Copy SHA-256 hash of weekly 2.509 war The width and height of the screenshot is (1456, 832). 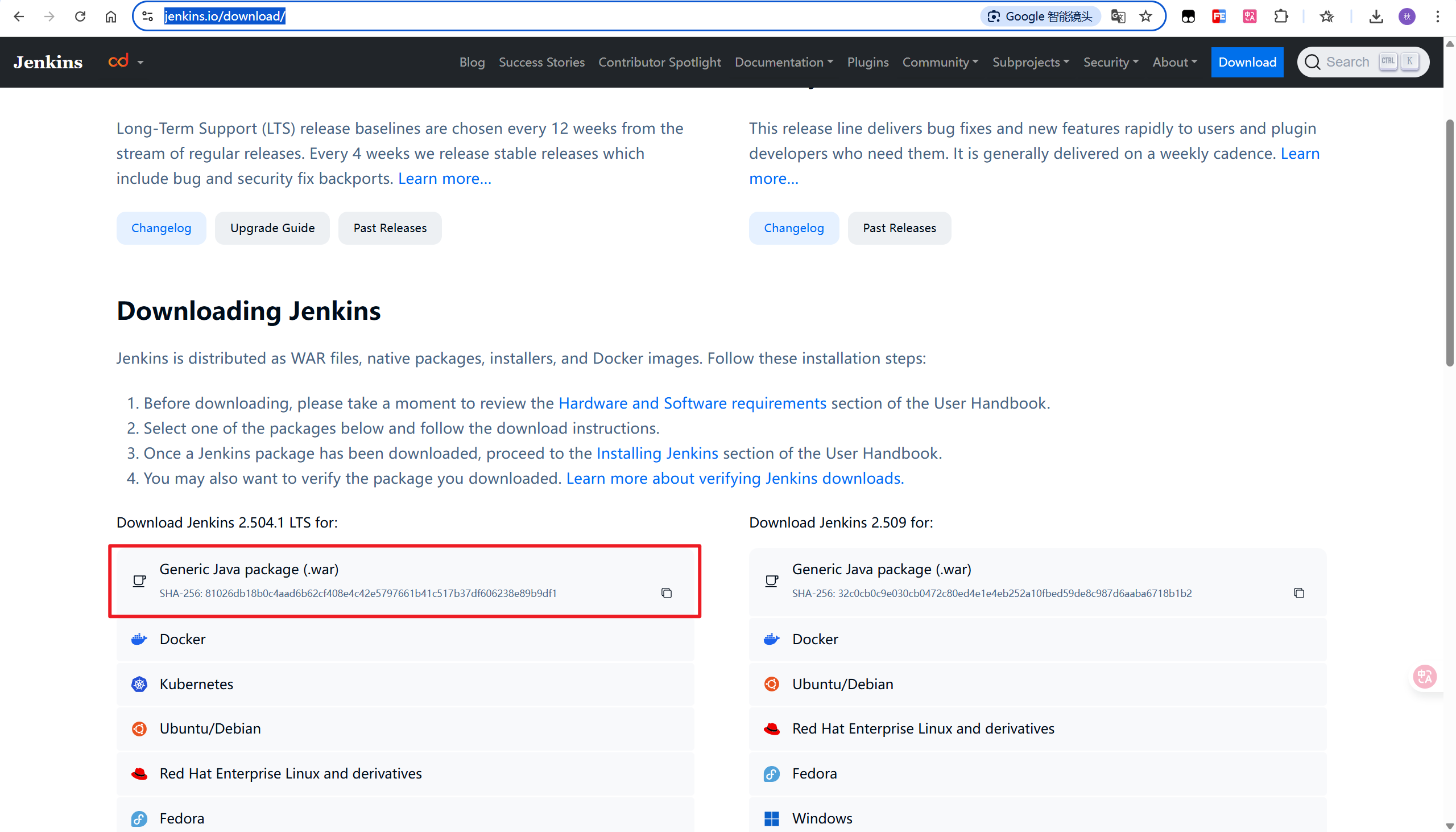1298,593
